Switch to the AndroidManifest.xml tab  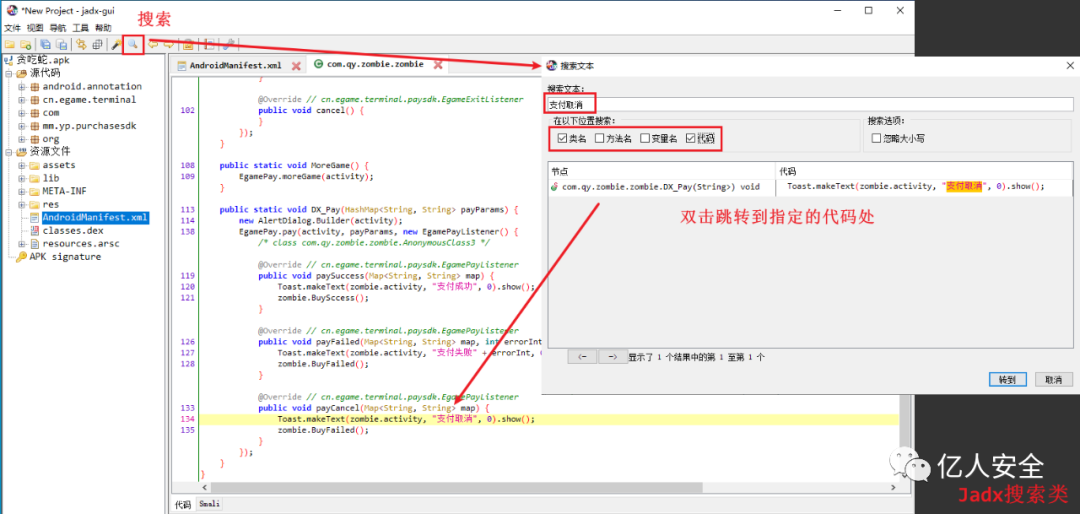point(236,65)
